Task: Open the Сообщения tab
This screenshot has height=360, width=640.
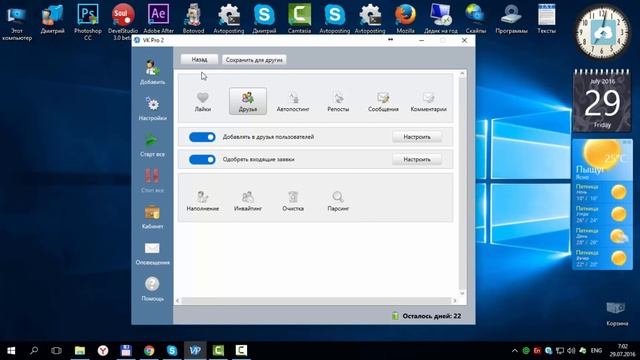Action: pyautogui.click(x=383, y=101)
